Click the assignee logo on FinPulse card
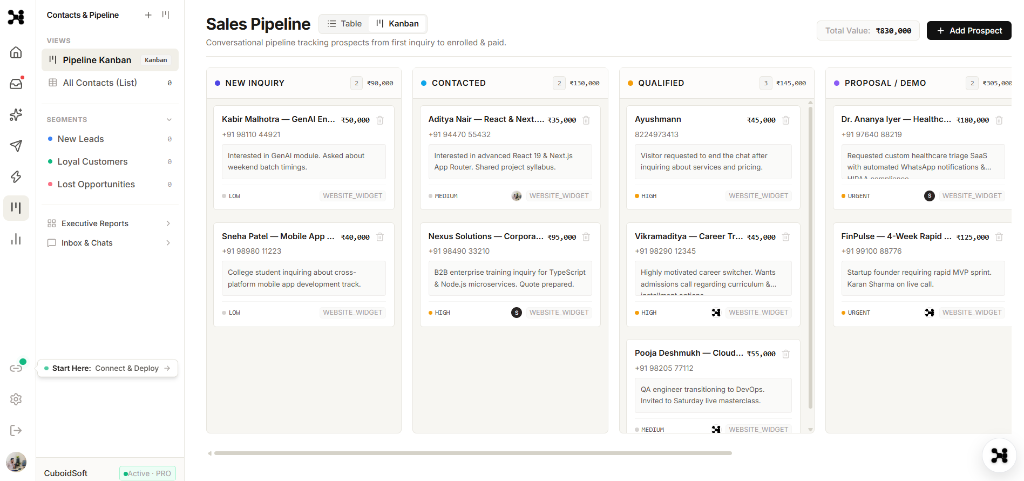Image resolution: width=1024 pixels, height=481 pixels. coord(930,313)
